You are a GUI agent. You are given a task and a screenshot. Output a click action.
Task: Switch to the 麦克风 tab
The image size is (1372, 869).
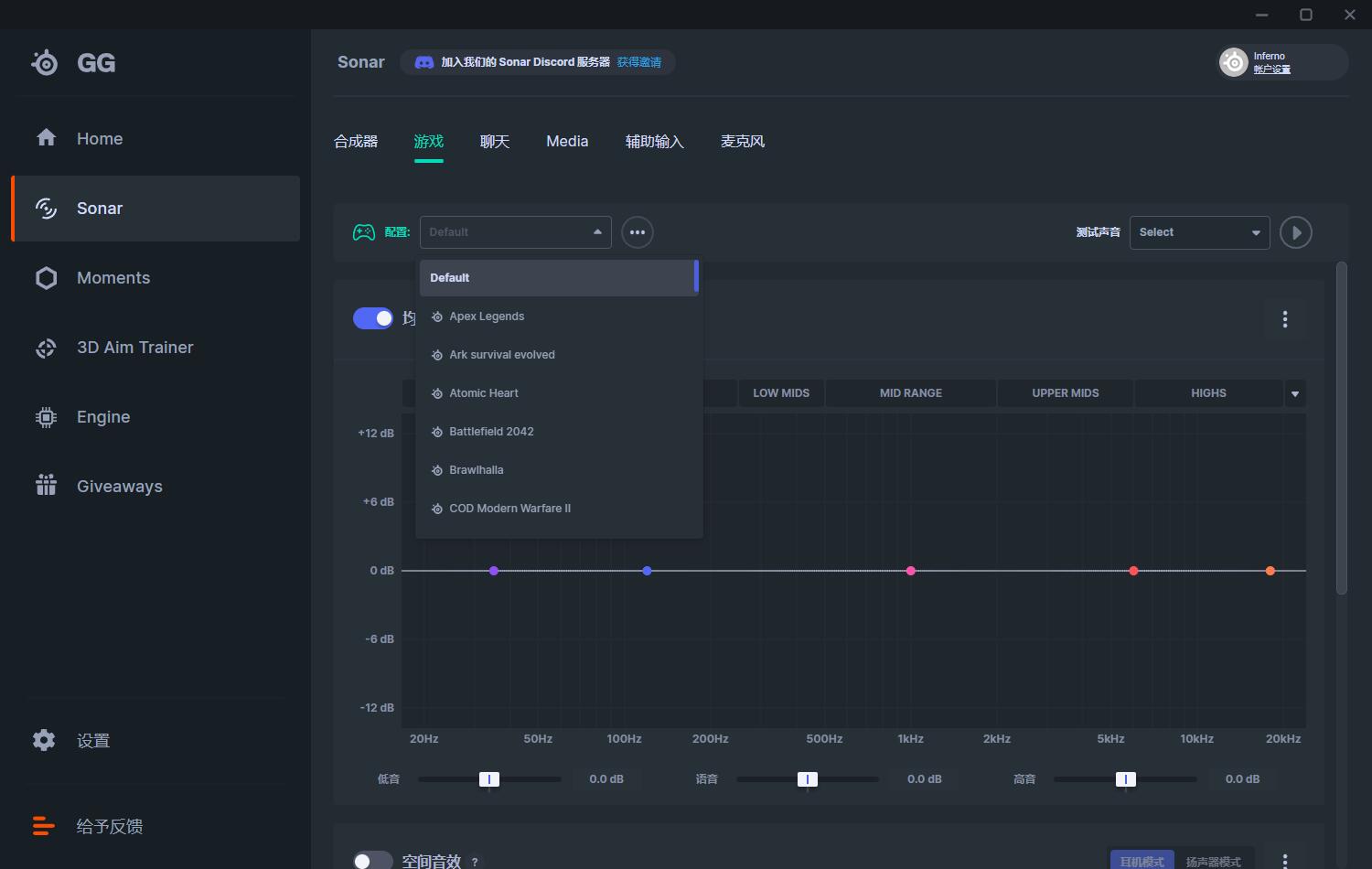pyautogui.click(x=742, y=142)
